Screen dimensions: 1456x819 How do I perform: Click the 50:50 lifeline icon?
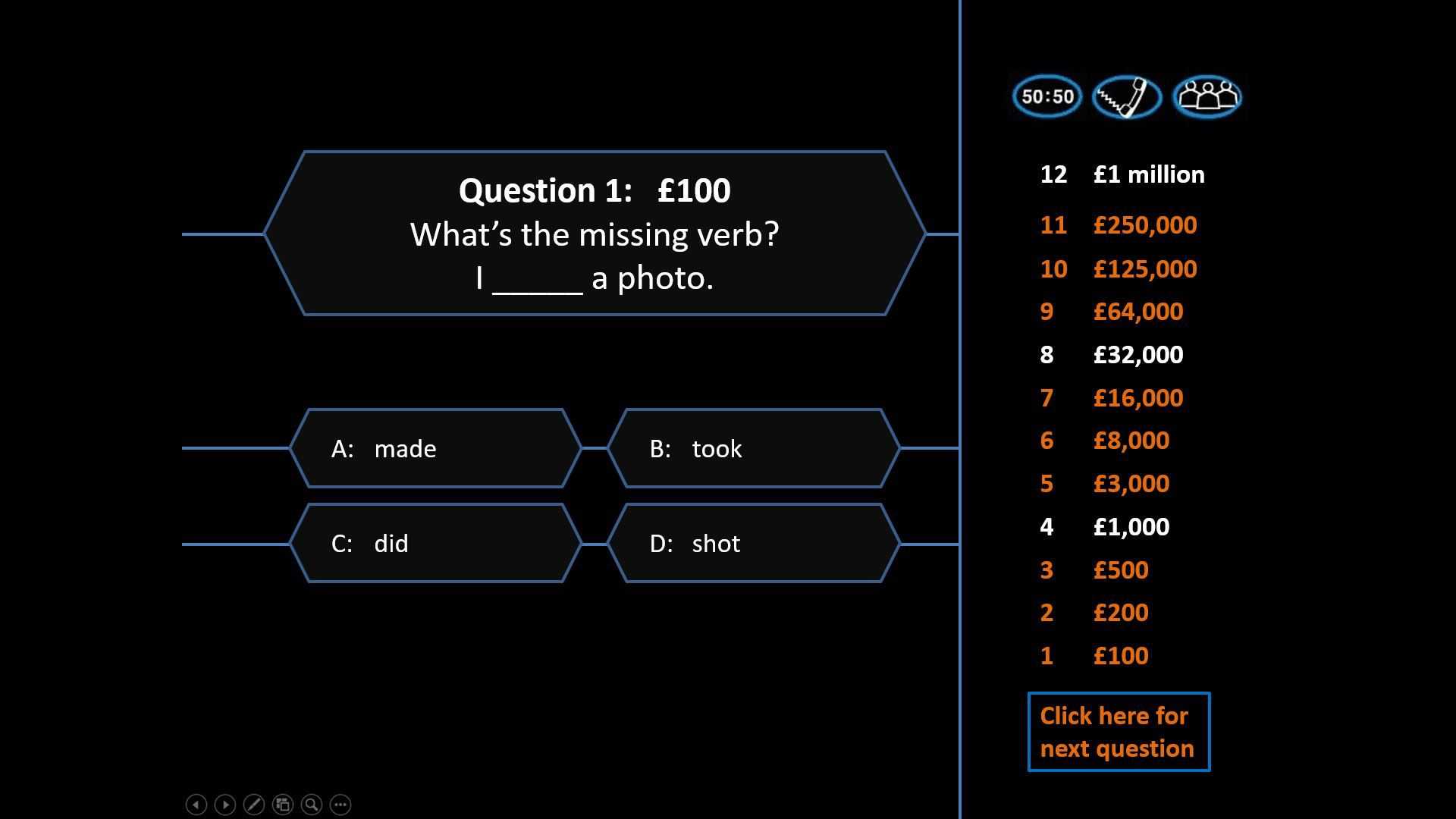tap(1047, 97)
